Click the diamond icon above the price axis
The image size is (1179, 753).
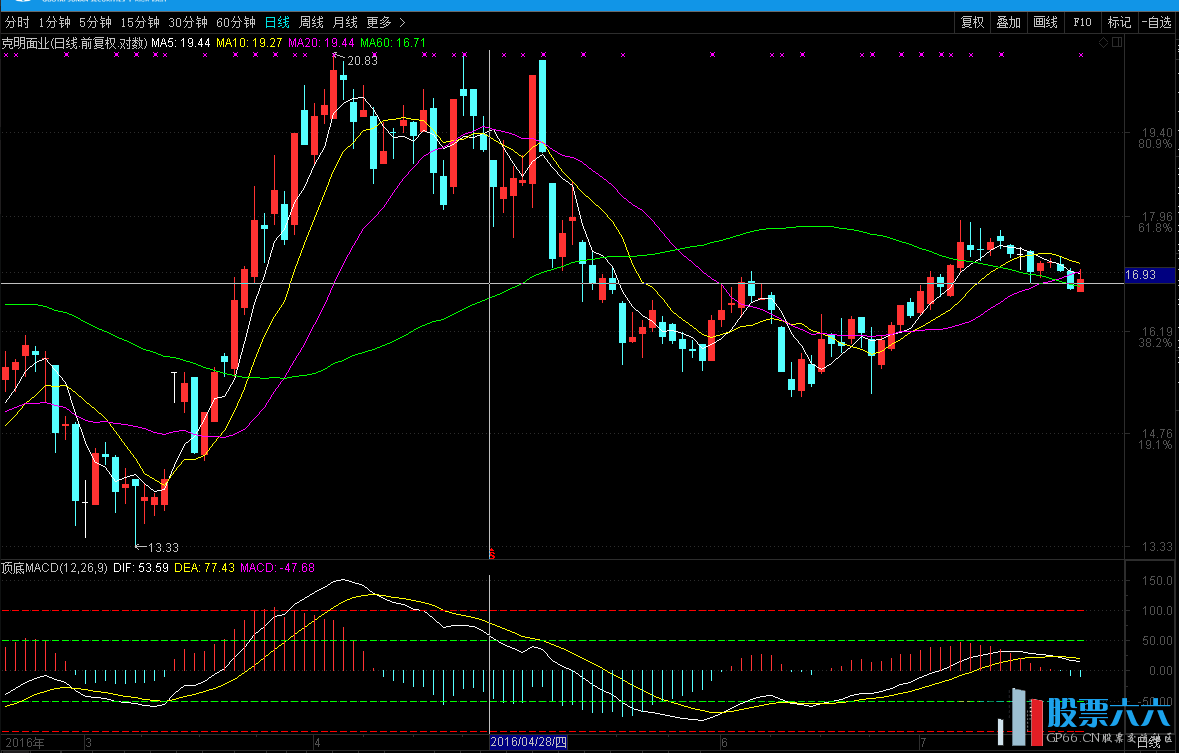click(x=1103, y=43)
